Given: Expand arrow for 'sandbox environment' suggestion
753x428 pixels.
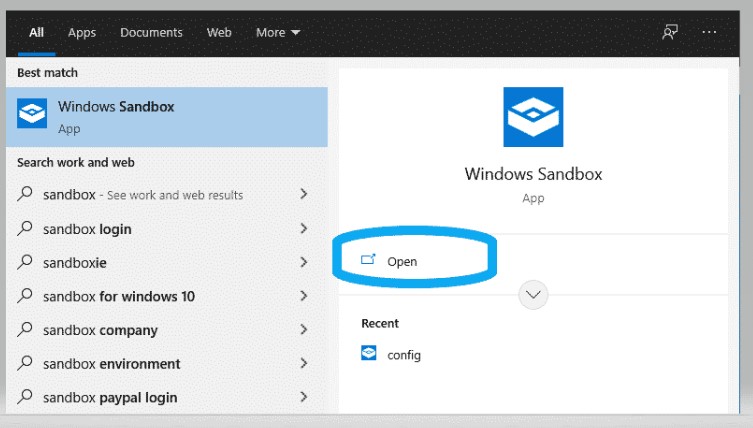Looking at the screenshot, I should point(304,363).
